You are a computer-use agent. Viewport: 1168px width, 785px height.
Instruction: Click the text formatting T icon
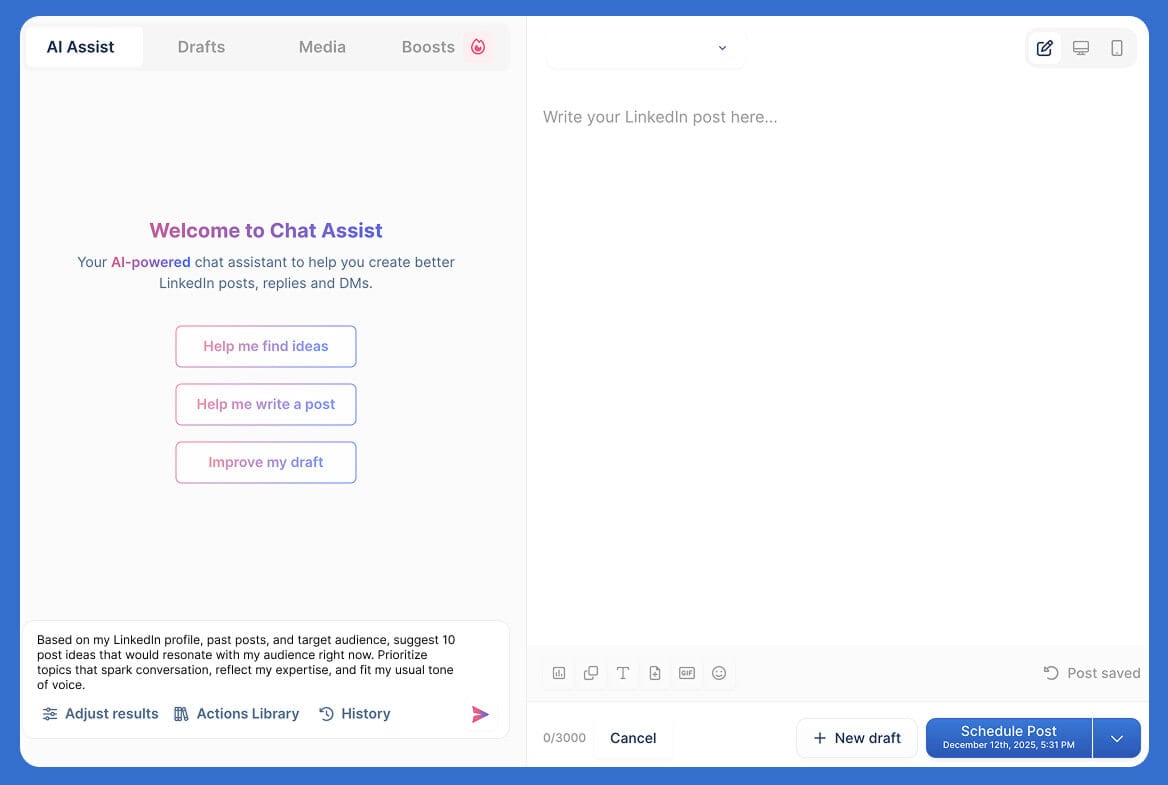[623, 673]
